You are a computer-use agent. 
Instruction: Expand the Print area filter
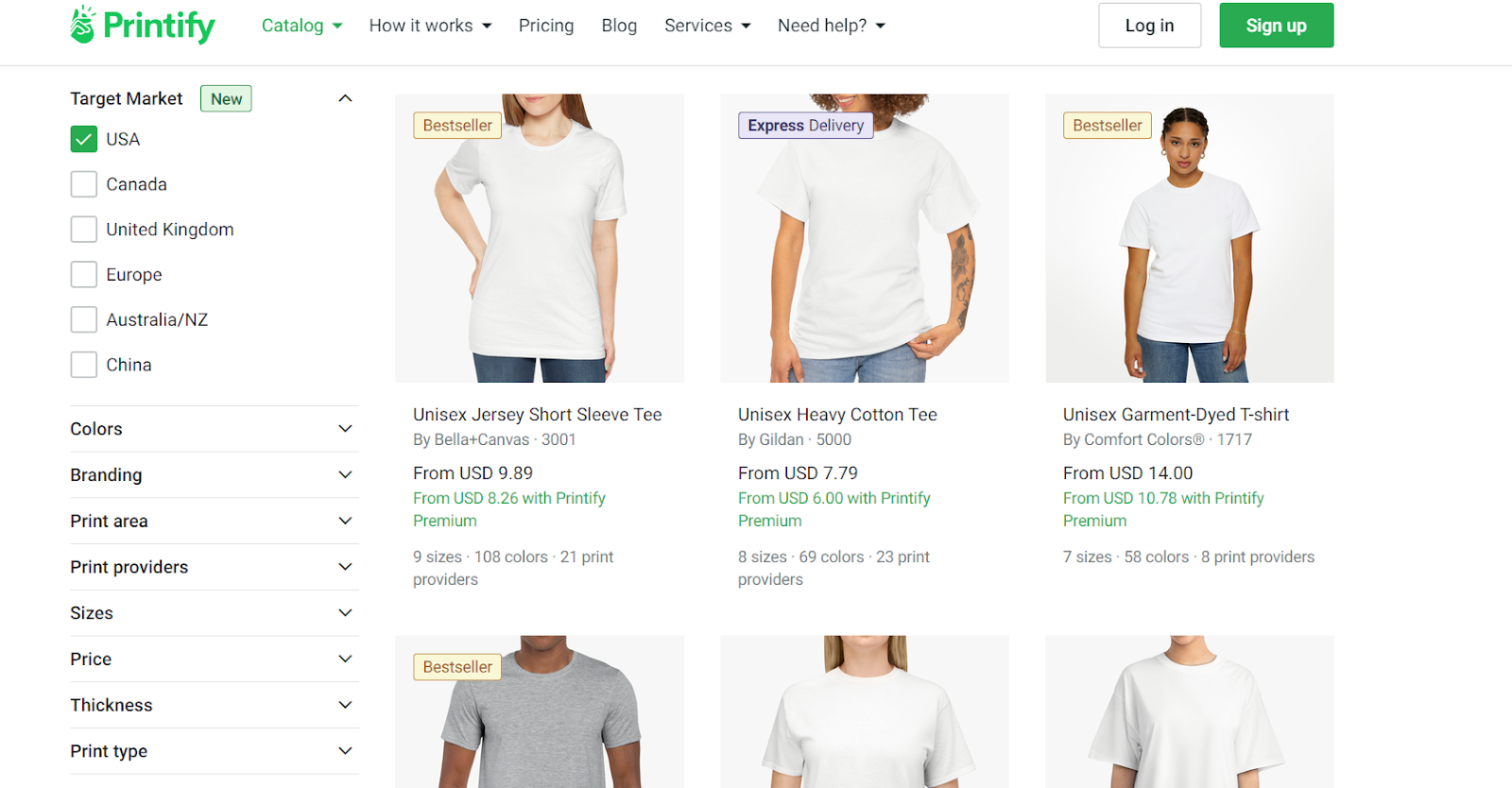(215, 521)
